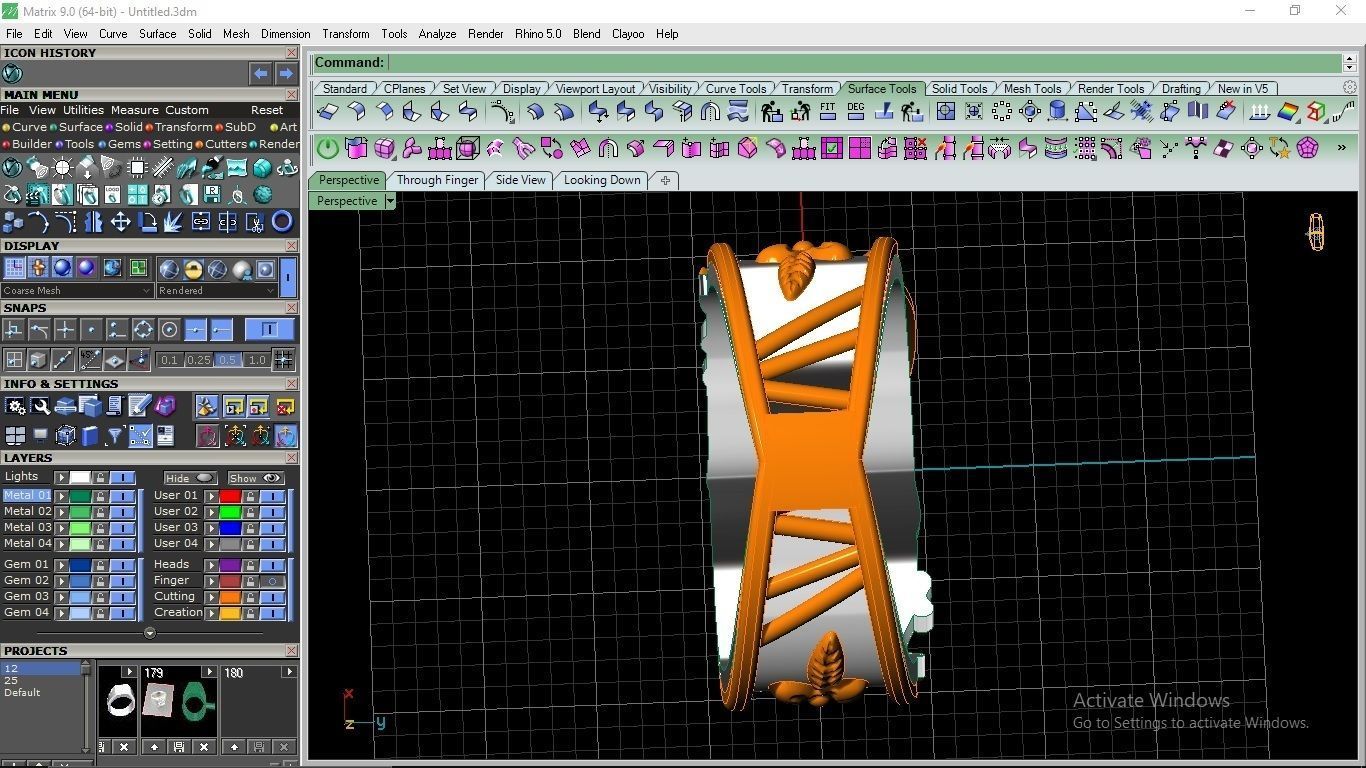Open the Coarse Mesh dropdown

pyautogui.click(x=77, y=291)
